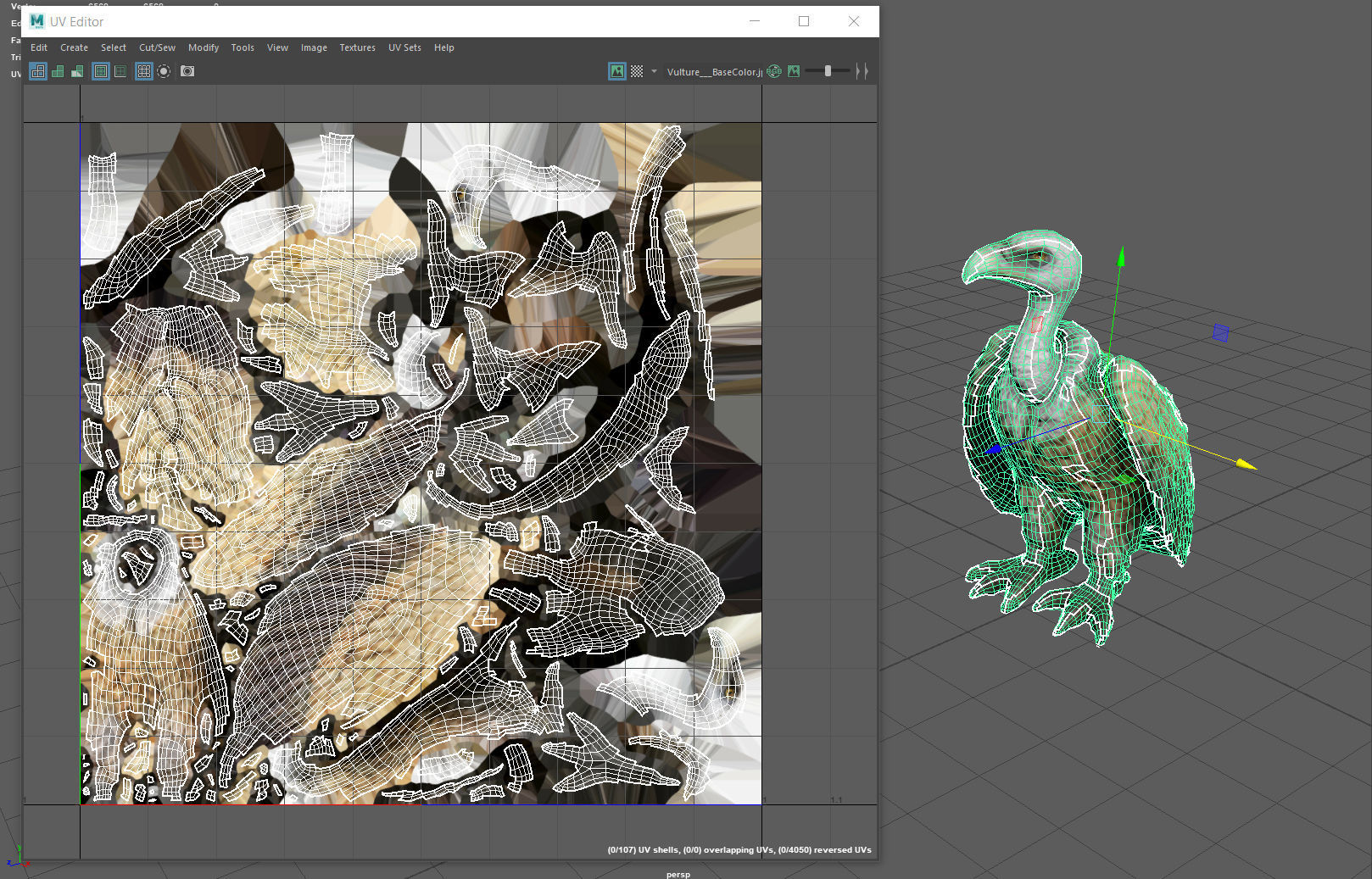The height and width of the screenshot is (879, 1372).
Task: Open the Create menu
Action: 74,47
